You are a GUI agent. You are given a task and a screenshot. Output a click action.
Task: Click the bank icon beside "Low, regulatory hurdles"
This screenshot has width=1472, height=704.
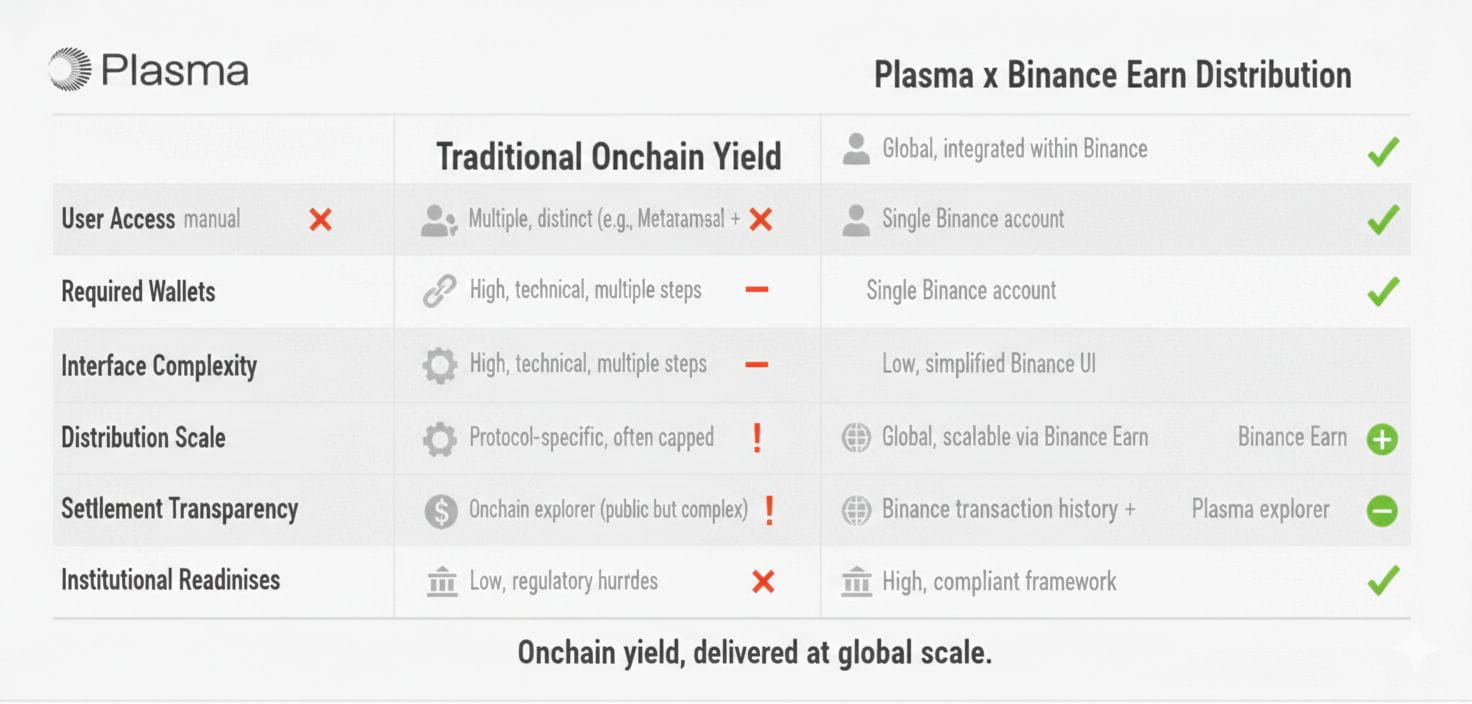tap(441, 581)
